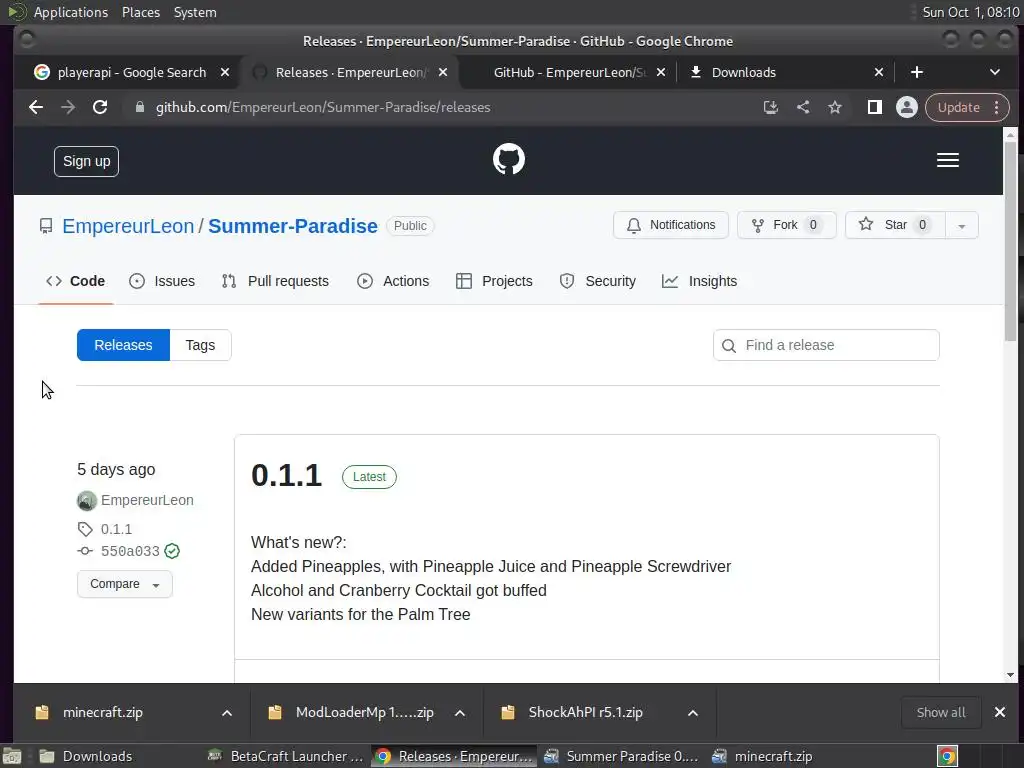Expand the Compare dropdown
The width and height of the screenshot is (1024, 768).
125,584
